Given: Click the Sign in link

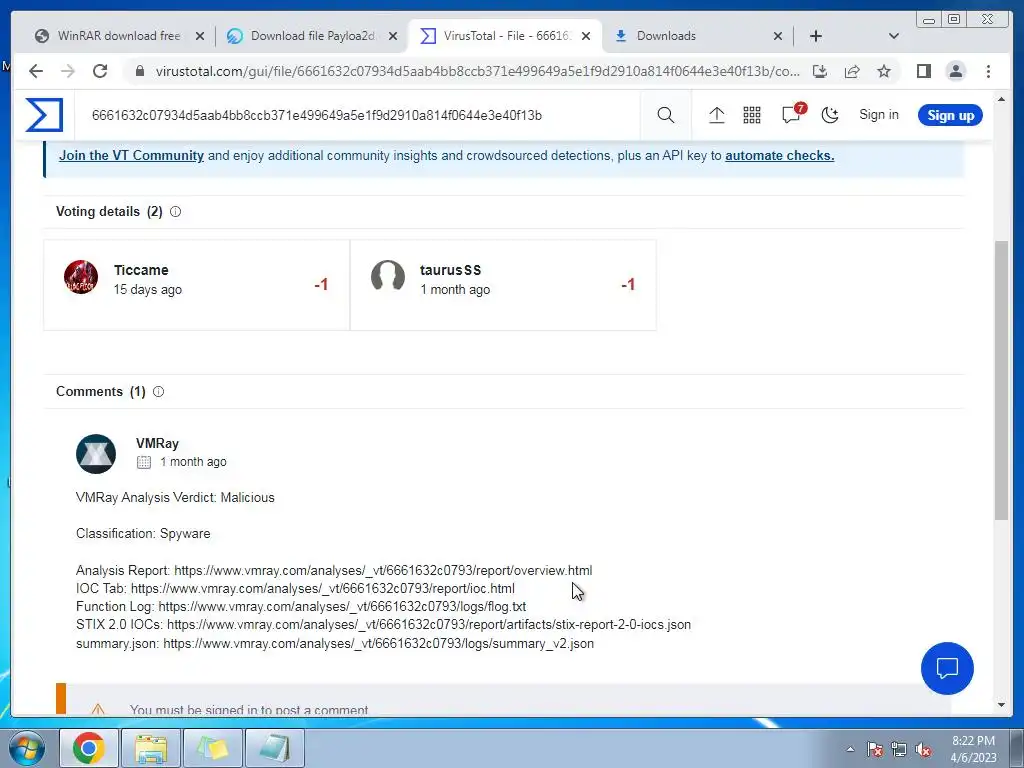Looking at the screenshot, I should (878, 114).
